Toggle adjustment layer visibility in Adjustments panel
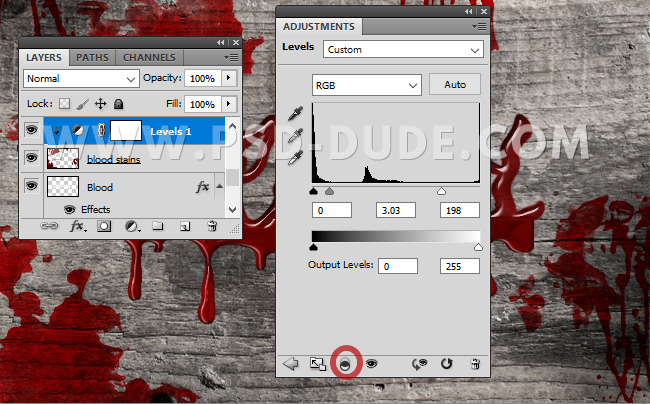650x404 pixels. coord(371,364)
